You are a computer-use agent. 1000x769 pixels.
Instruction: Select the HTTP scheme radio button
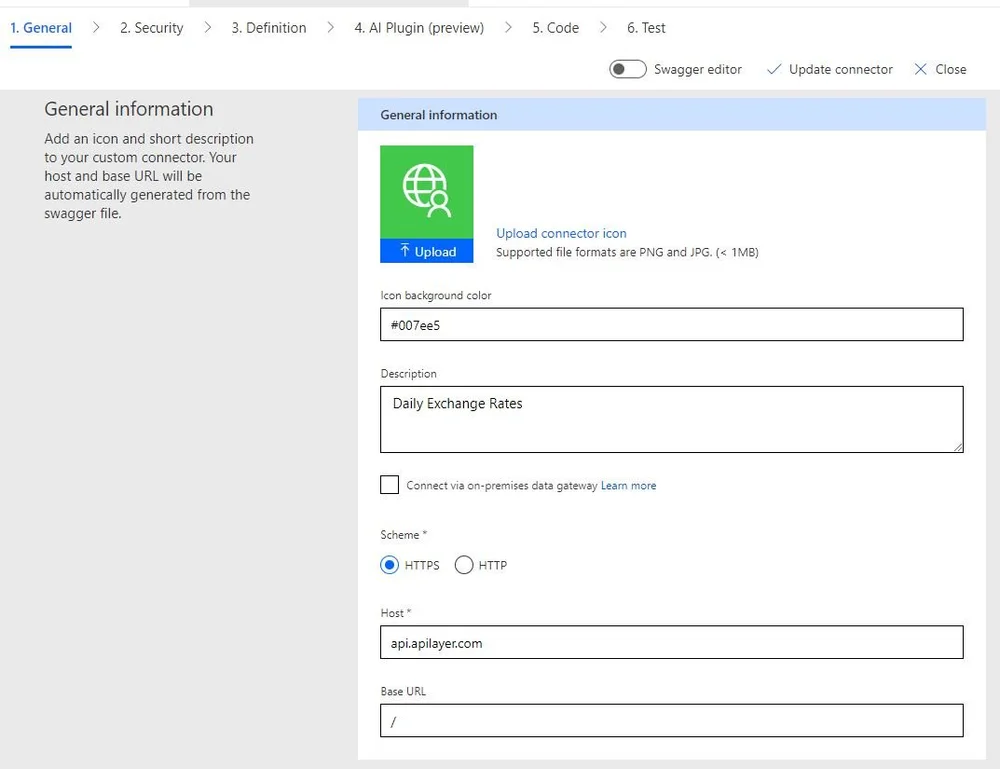coord(464,565)
